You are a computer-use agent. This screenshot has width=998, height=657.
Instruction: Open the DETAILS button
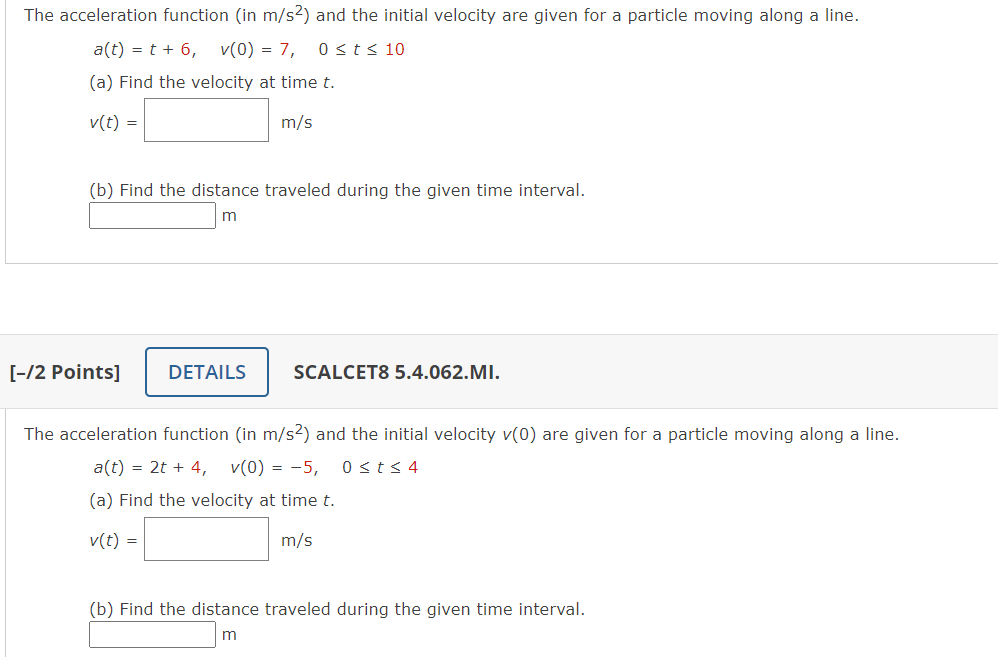206,371
